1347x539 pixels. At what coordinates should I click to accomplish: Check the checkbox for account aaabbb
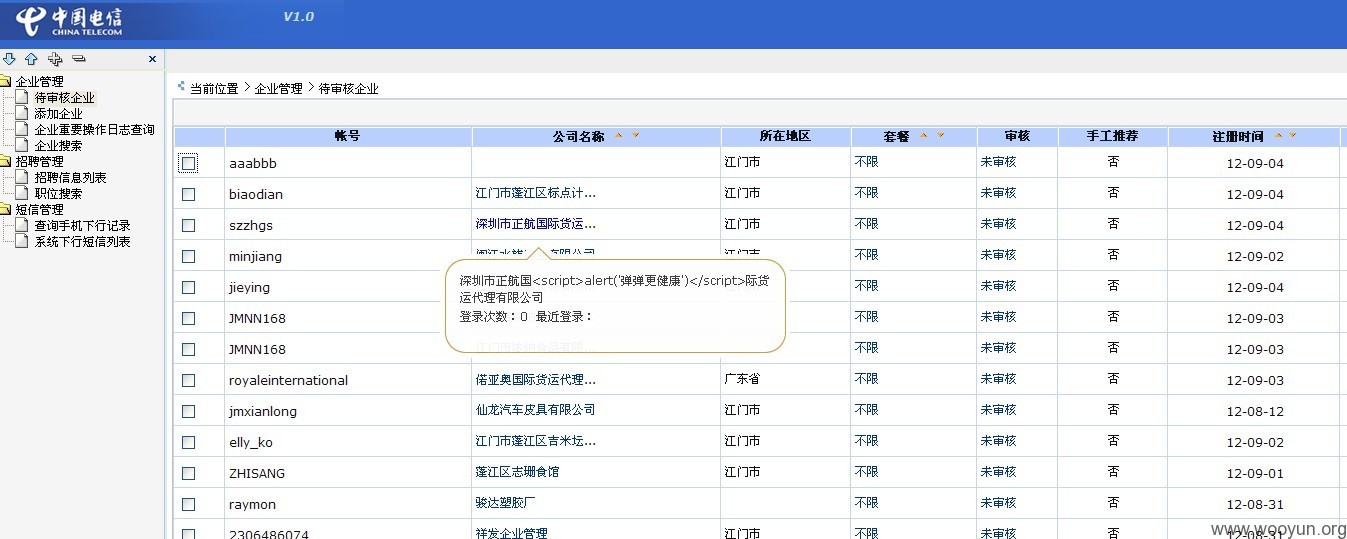click(x=188, y=163)
